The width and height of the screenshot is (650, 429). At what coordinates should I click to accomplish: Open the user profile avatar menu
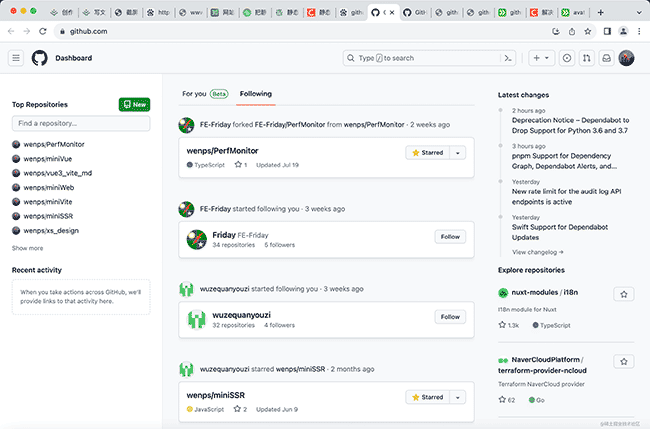pyautogui.click(x=626, y=58)
